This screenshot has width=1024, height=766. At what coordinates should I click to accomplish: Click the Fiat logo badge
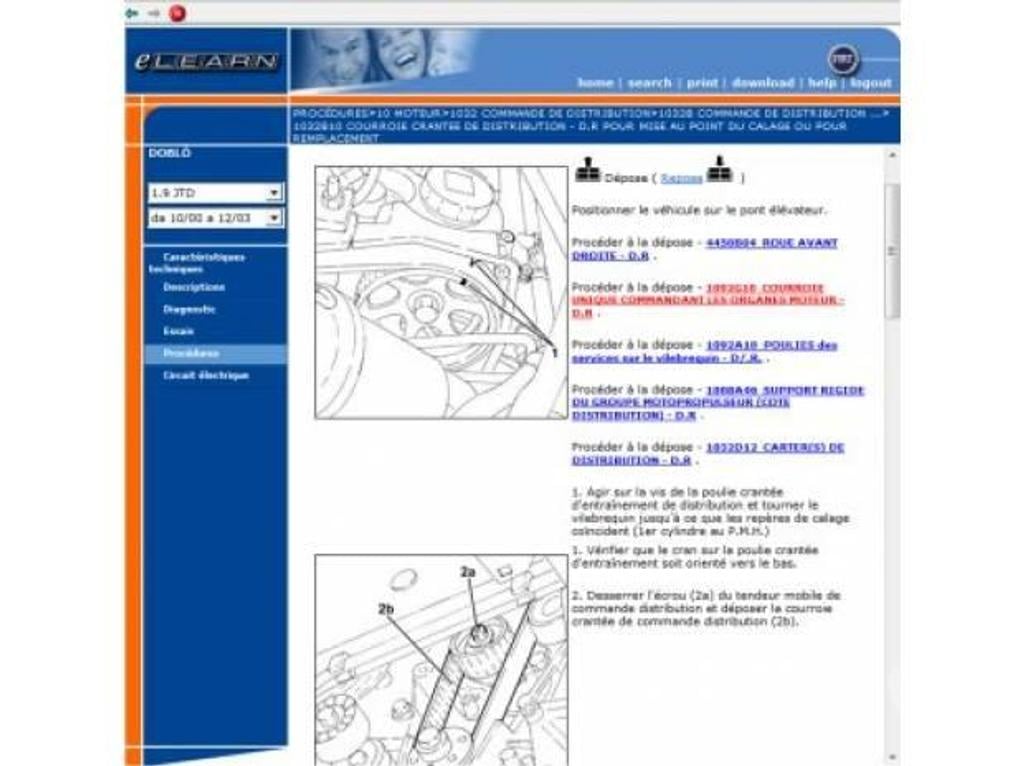coord(843,60)
